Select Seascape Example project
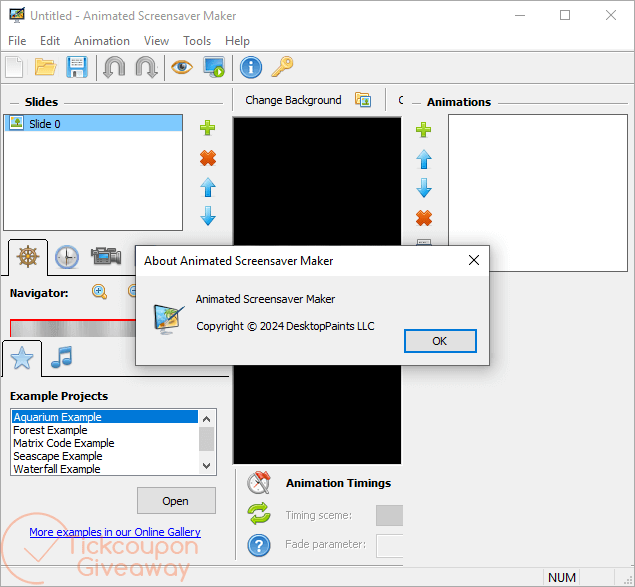The height and width of the screenshot is (587, 635). click(105, 456)
